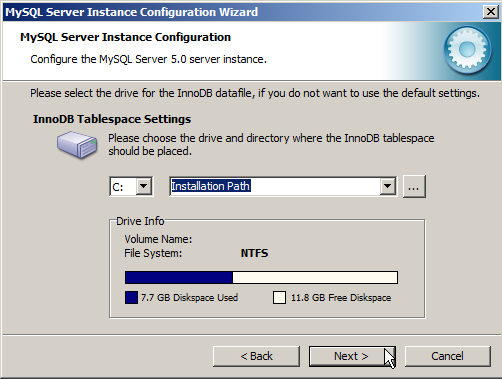This screenshot has width=502, height=379.
Task: Click the white Free Diskspace swatch
Action: [279, 297]
